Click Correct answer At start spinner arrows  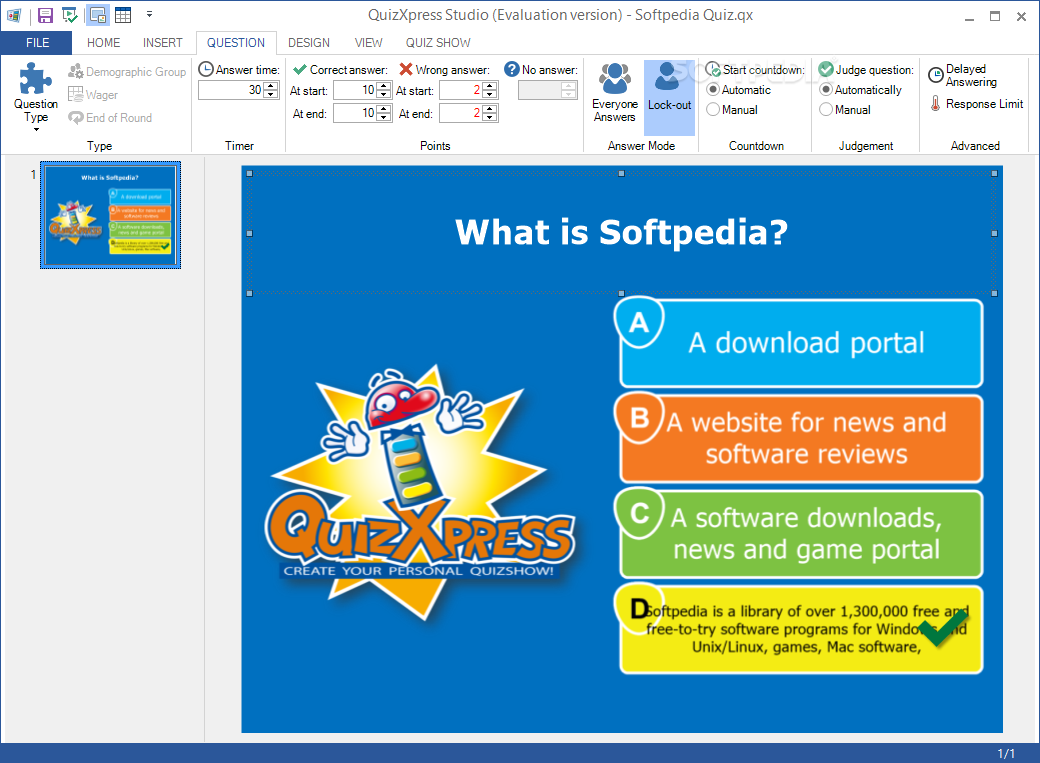383,90
